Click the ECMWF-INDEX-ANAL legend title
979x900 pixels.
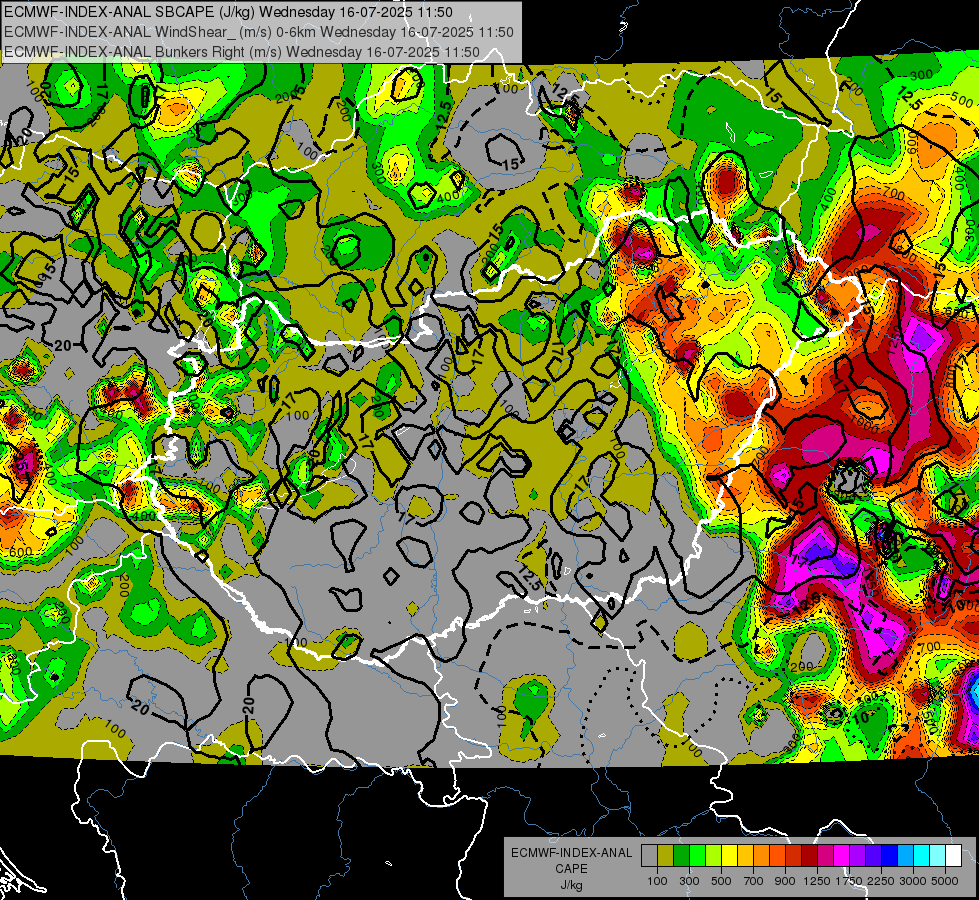tap(571, 853)
